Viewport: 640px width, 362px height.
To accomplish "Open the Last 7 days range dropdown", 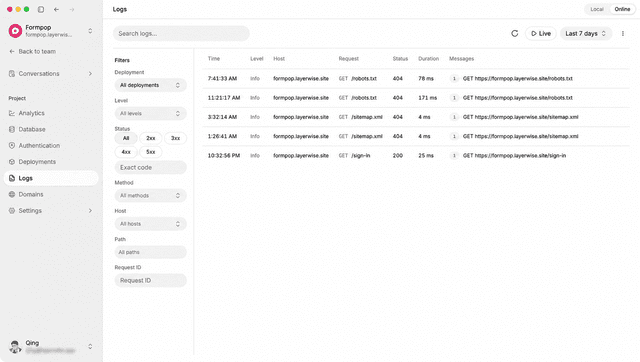I will (586, 33).
